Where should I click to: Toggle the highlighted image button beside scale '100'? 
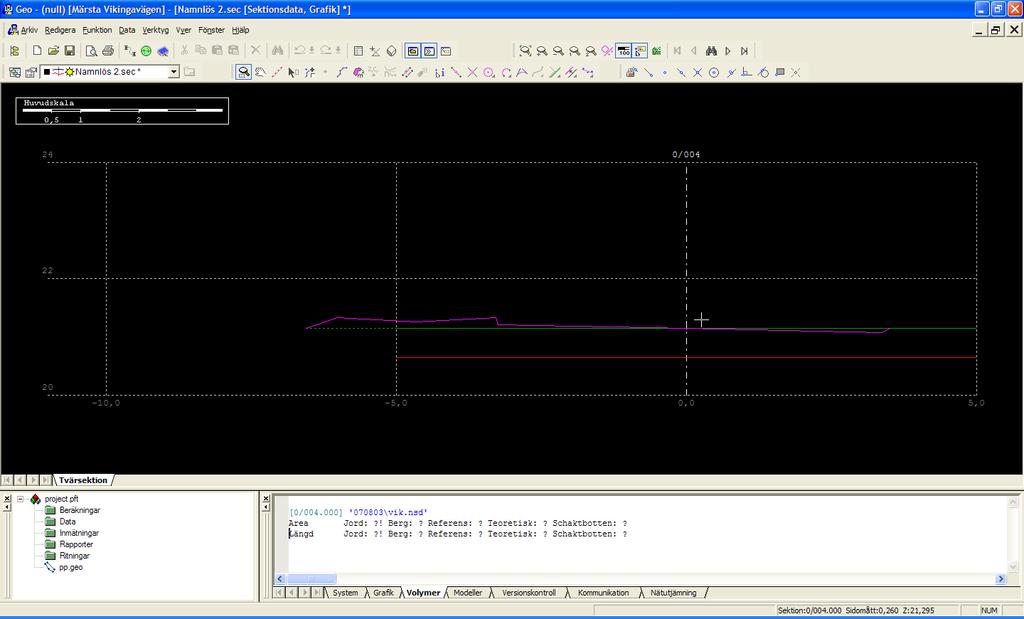pos(640,51)
